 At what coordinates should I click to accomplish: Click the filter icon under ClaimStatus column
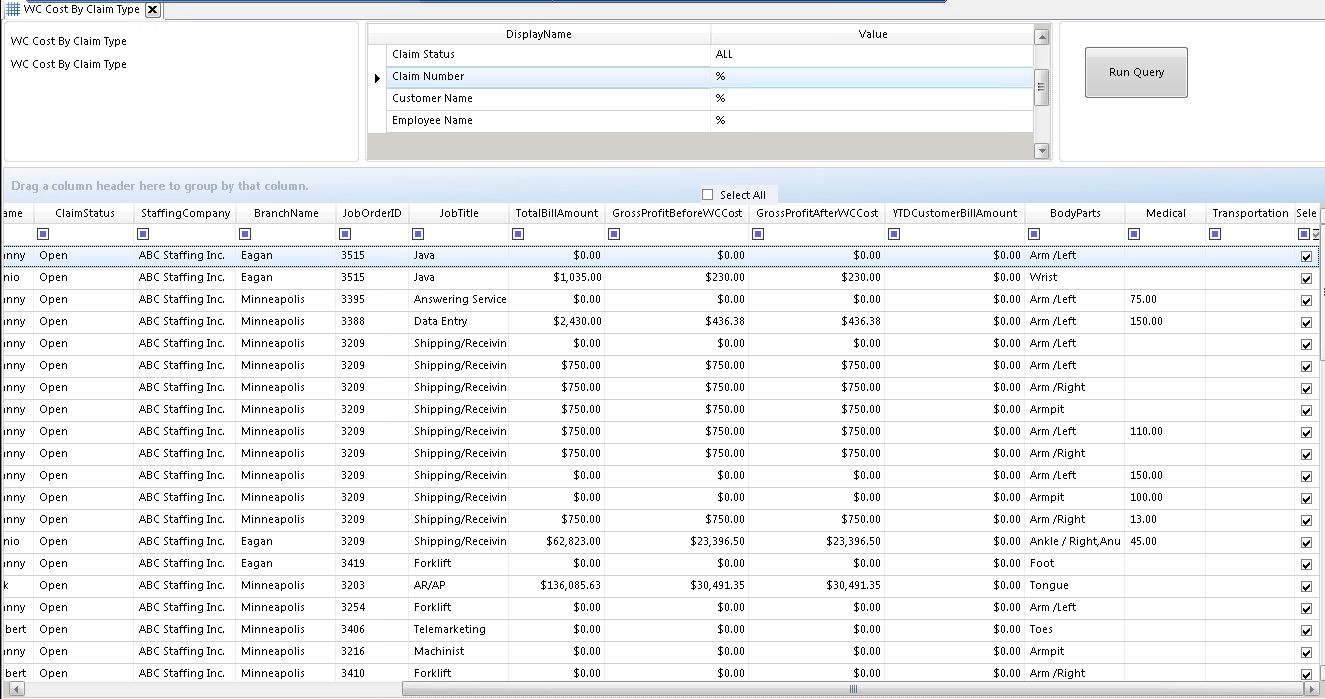(x=43, y=234)
